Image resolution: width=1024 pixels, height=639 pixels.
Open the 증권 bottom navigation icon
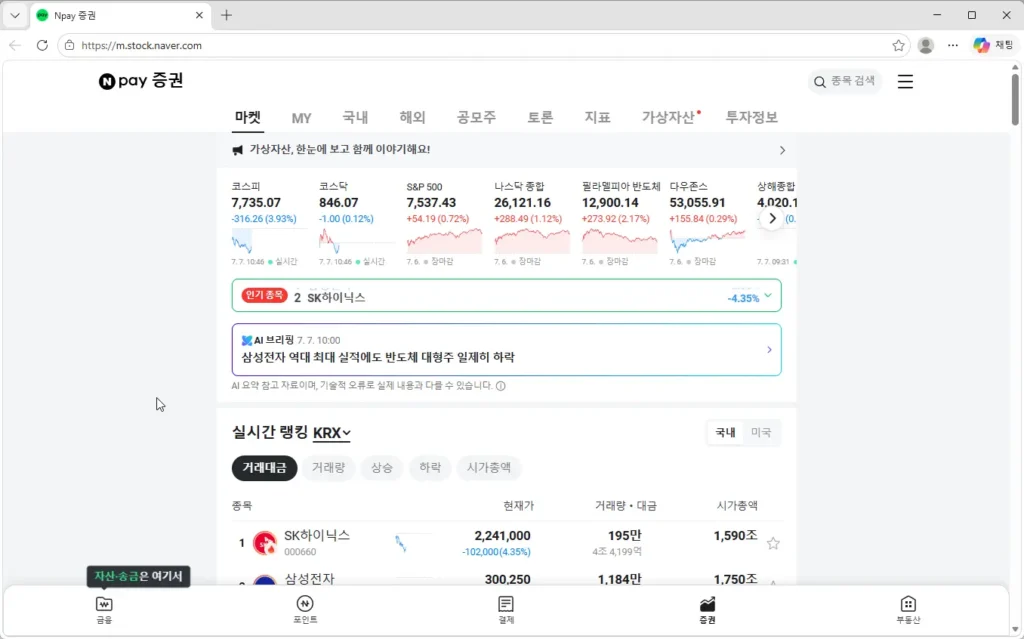click(x=707, y=610)
